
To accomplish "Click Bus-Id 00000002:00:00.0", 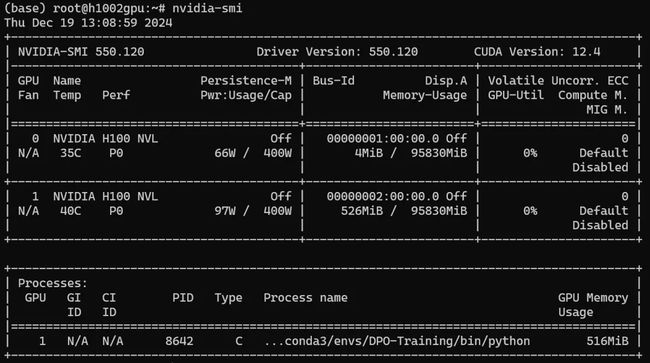I will 383,196.
